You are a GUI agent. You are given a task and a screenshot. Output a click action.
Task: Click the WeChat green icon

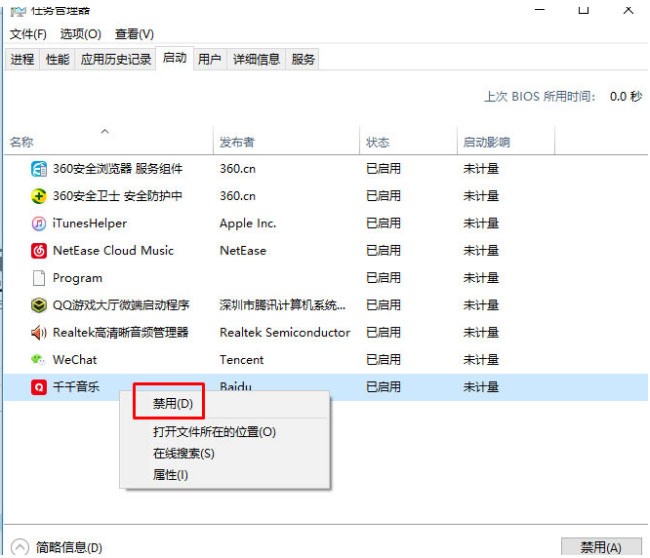[x=38, y=359]
